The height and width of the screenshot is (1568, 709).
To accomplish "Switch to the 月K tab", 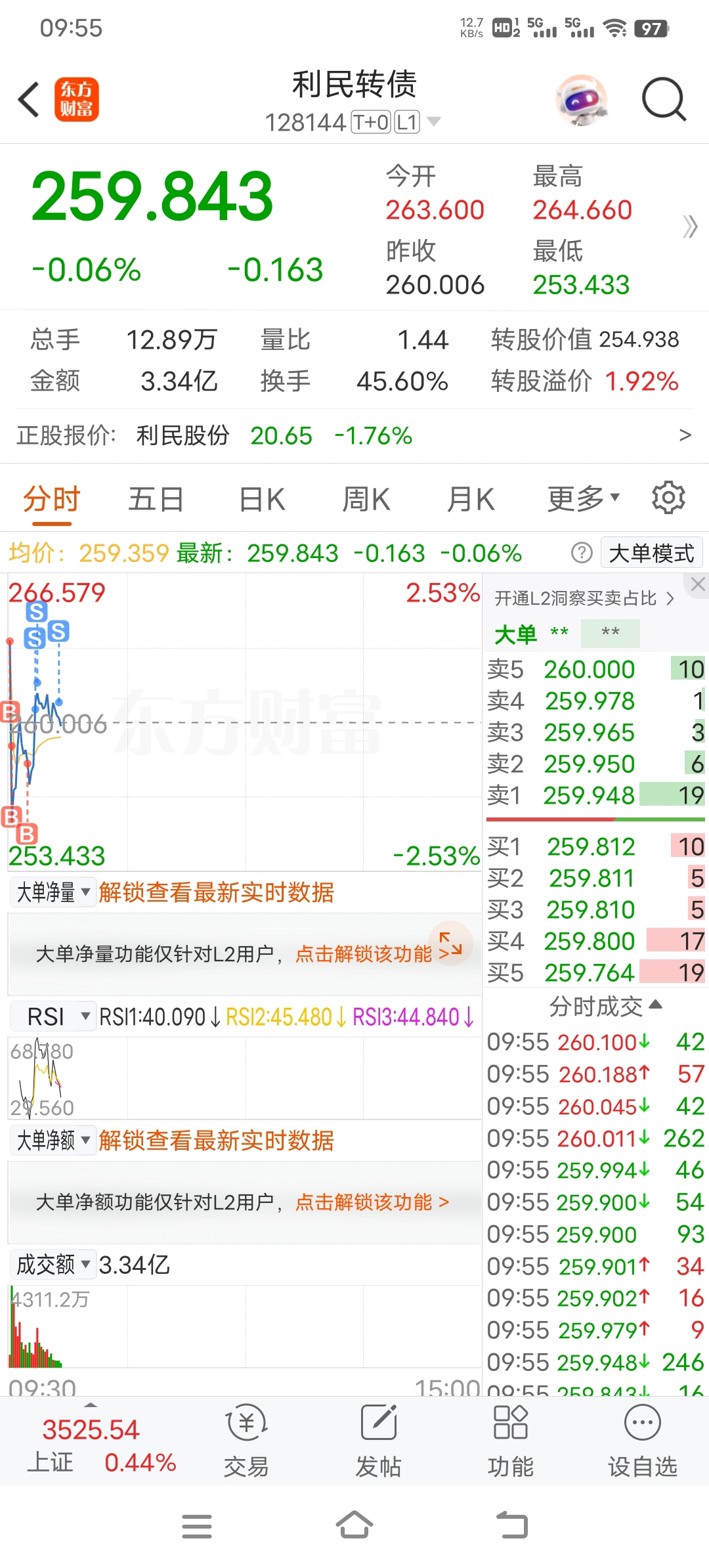I will pyautogui.click(x=471, y=500).
